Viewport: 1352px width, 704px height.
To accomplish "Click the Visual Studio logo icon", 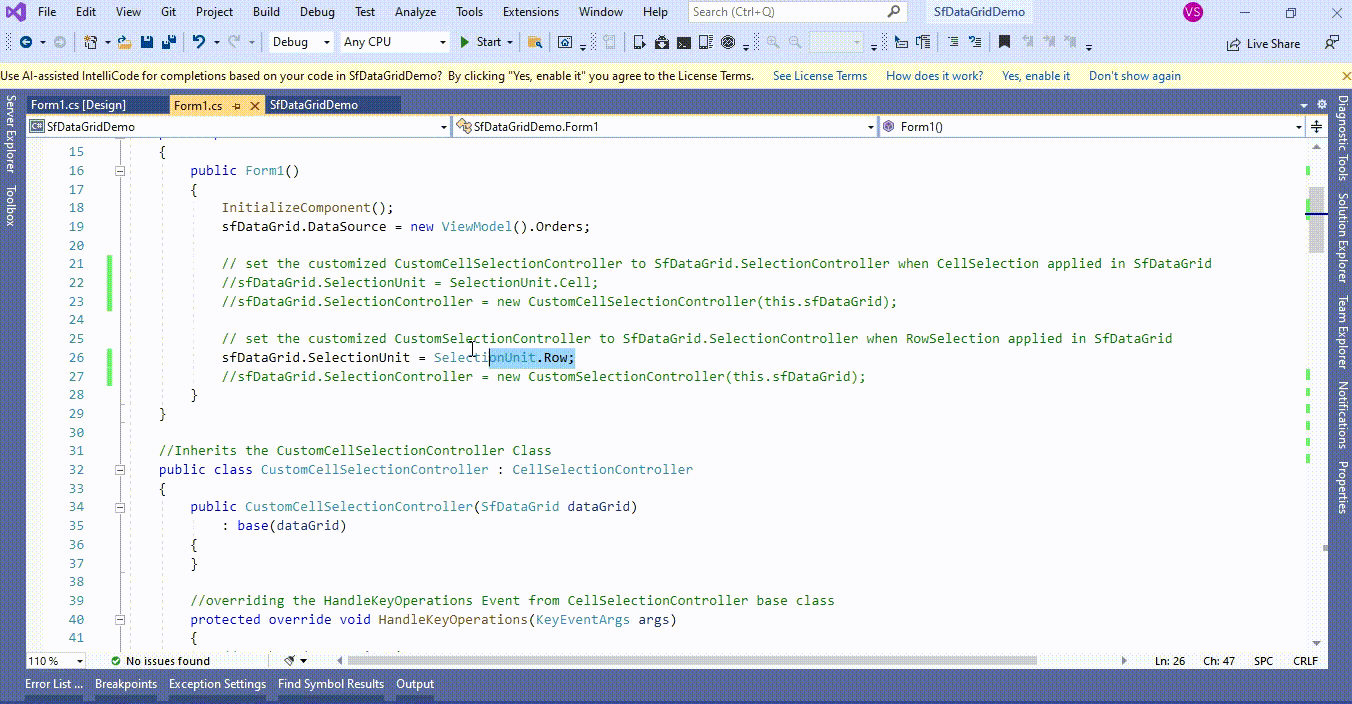I will (x=15, y=12).
